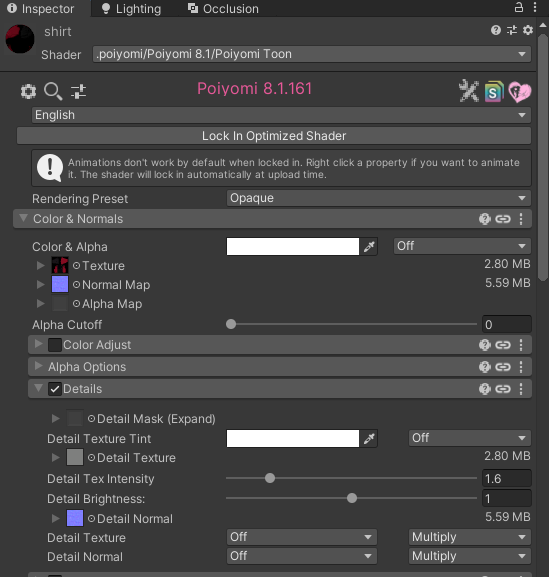Open help for Color & Normals section
549x577 pixels.
[x=485, y=219]
